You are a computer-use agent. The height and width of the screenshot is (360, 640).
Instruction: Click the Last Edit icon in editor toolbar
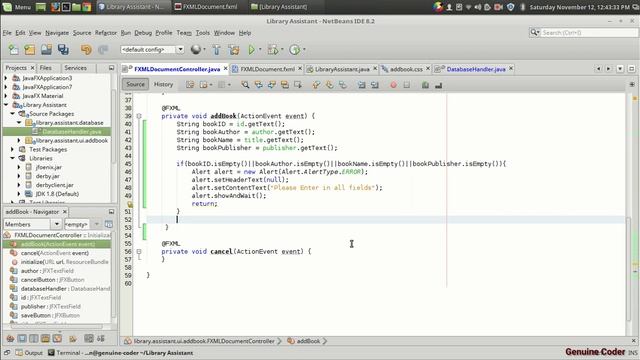(190, 85)
